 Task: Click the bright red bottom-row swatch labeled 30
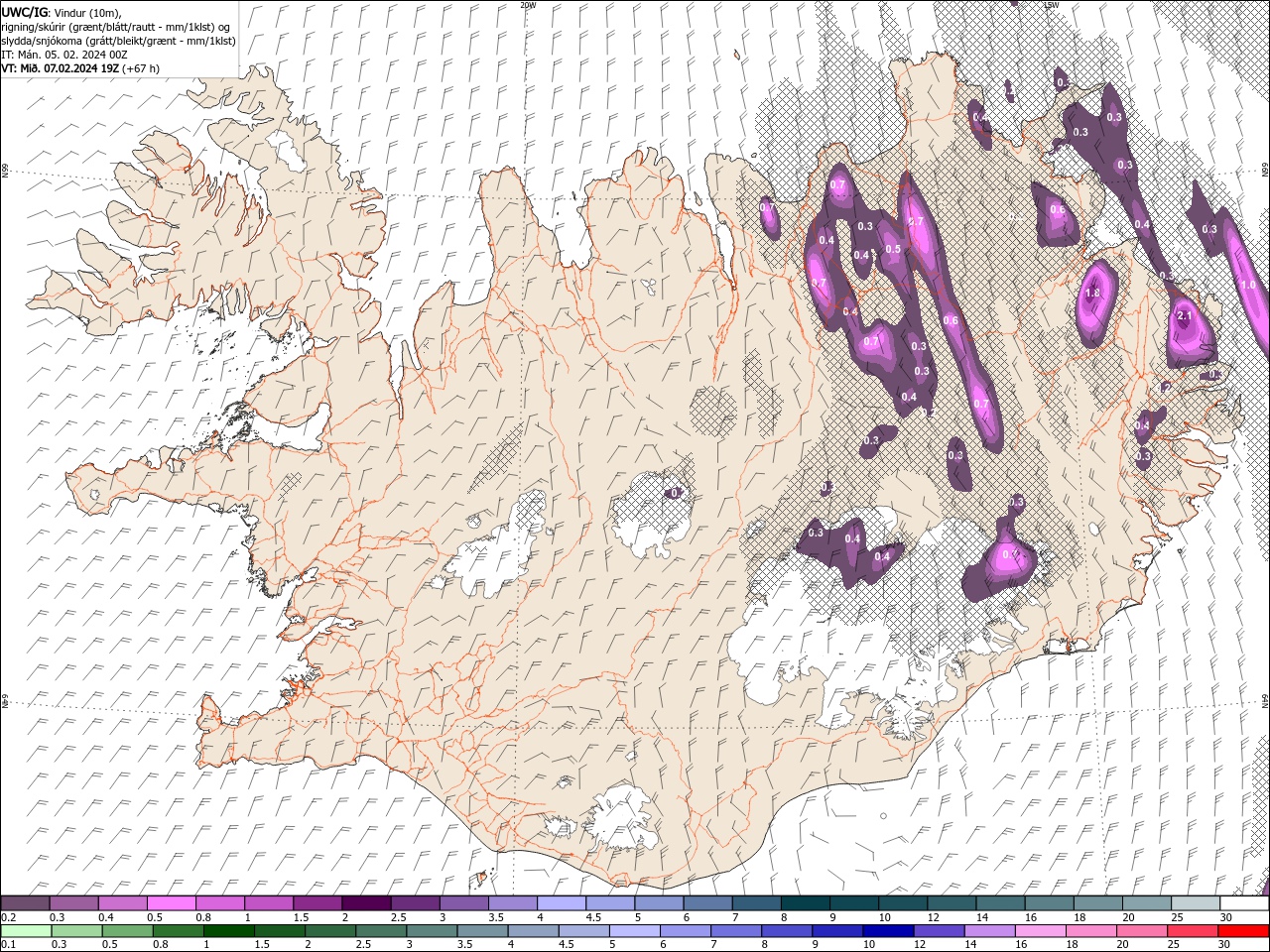1244,931
